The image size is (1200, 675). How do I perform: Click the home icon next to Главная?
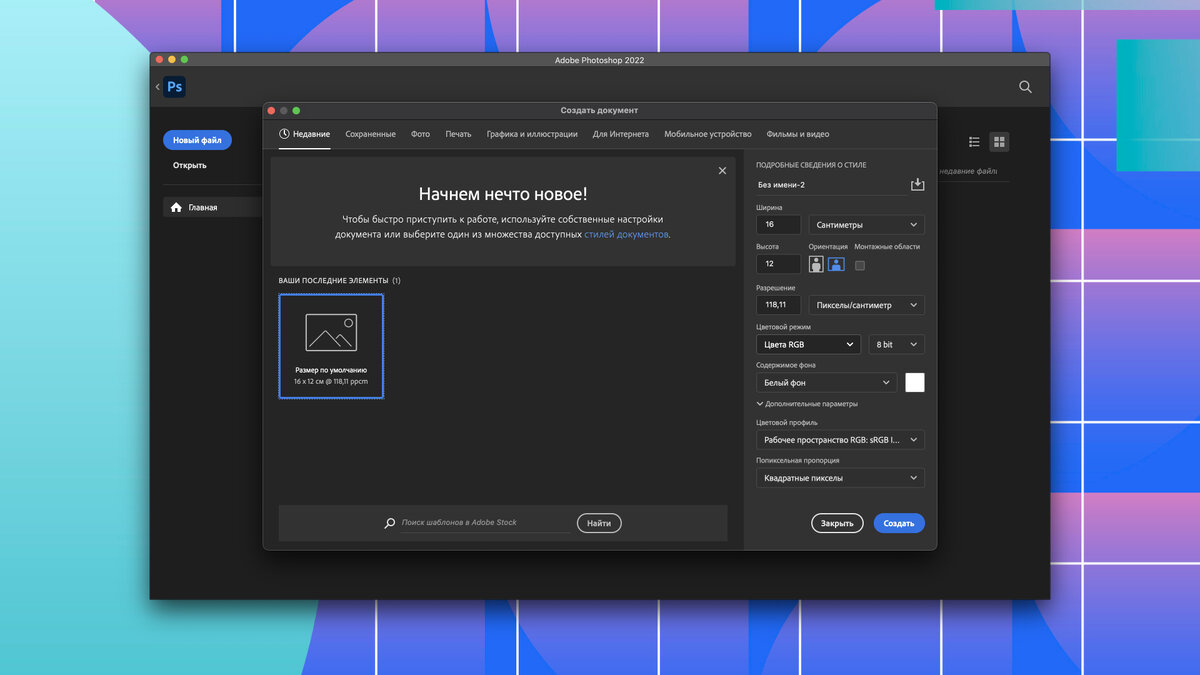[x=176, y=207]
